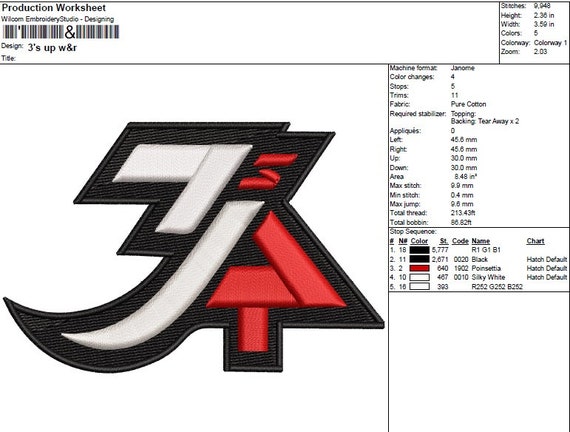Click the Backing: Tear Away x 2 text
The image size is (570, 432).
coord(485,121)
